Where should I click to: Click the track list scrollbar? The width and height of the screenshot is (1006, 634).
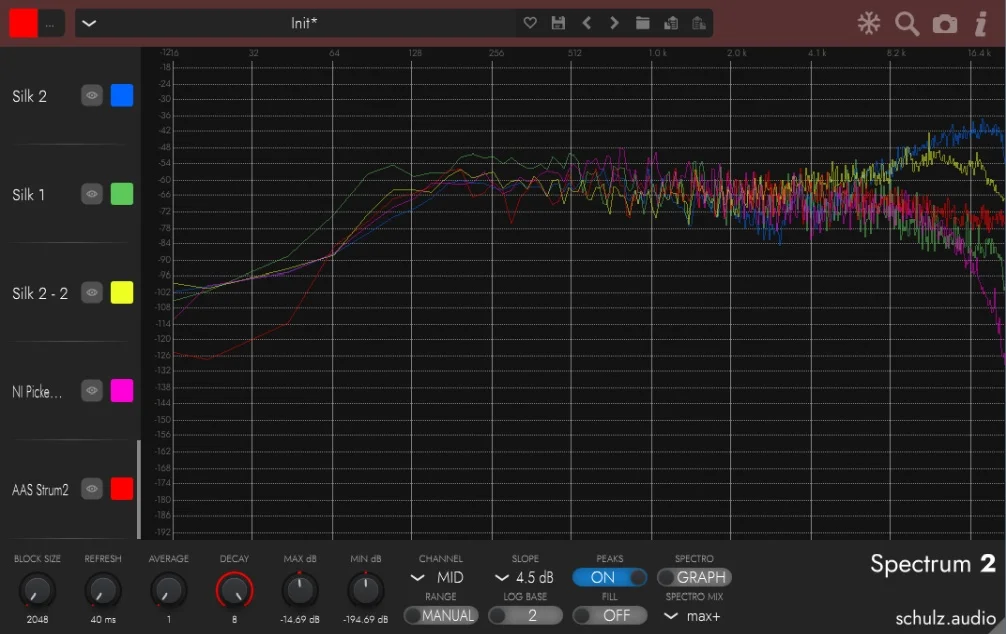139,489
